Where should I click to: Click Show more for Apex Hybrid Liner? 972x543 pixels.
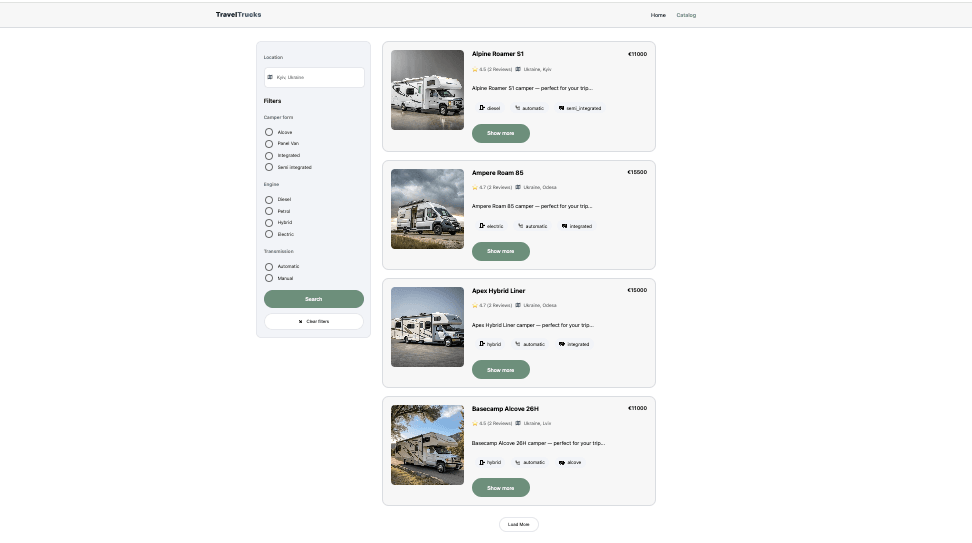coord(501,369)
